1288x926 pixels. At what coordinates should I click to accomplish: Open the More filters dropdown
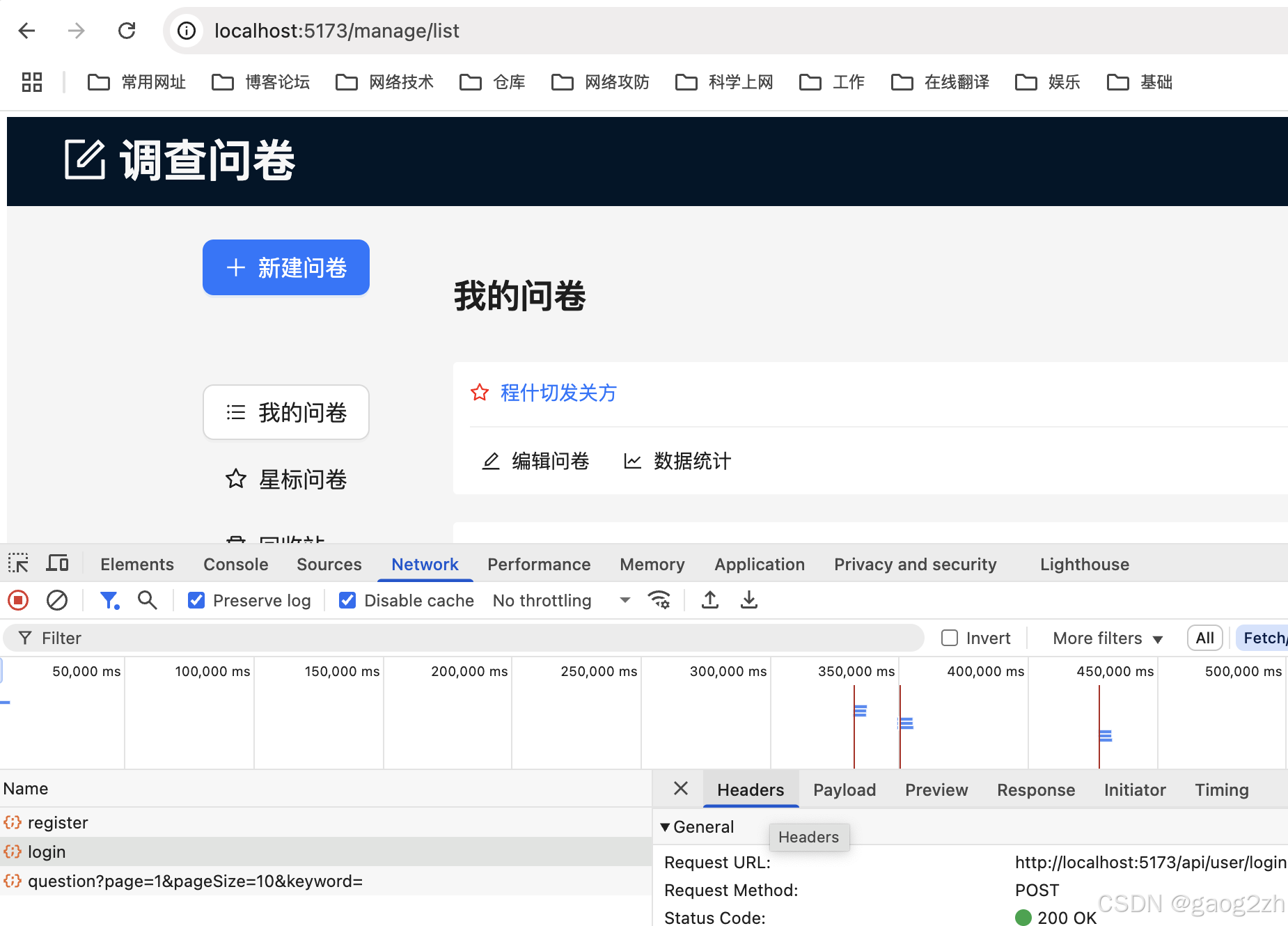(x=1108, y=638)
